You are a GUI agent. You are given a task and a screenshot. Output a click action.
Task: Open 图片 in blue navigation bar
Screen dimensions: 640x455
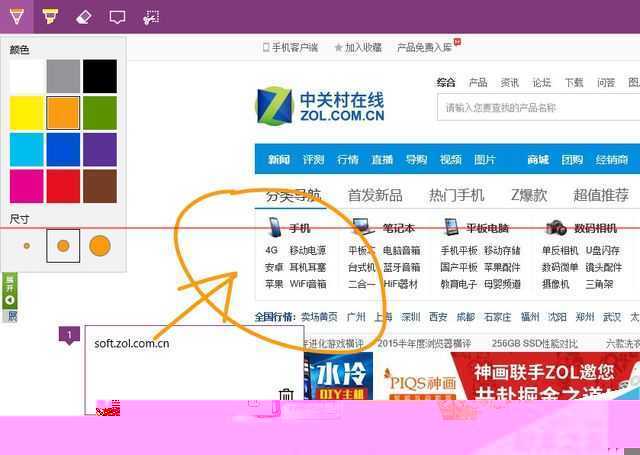click(x=485, y=160)
